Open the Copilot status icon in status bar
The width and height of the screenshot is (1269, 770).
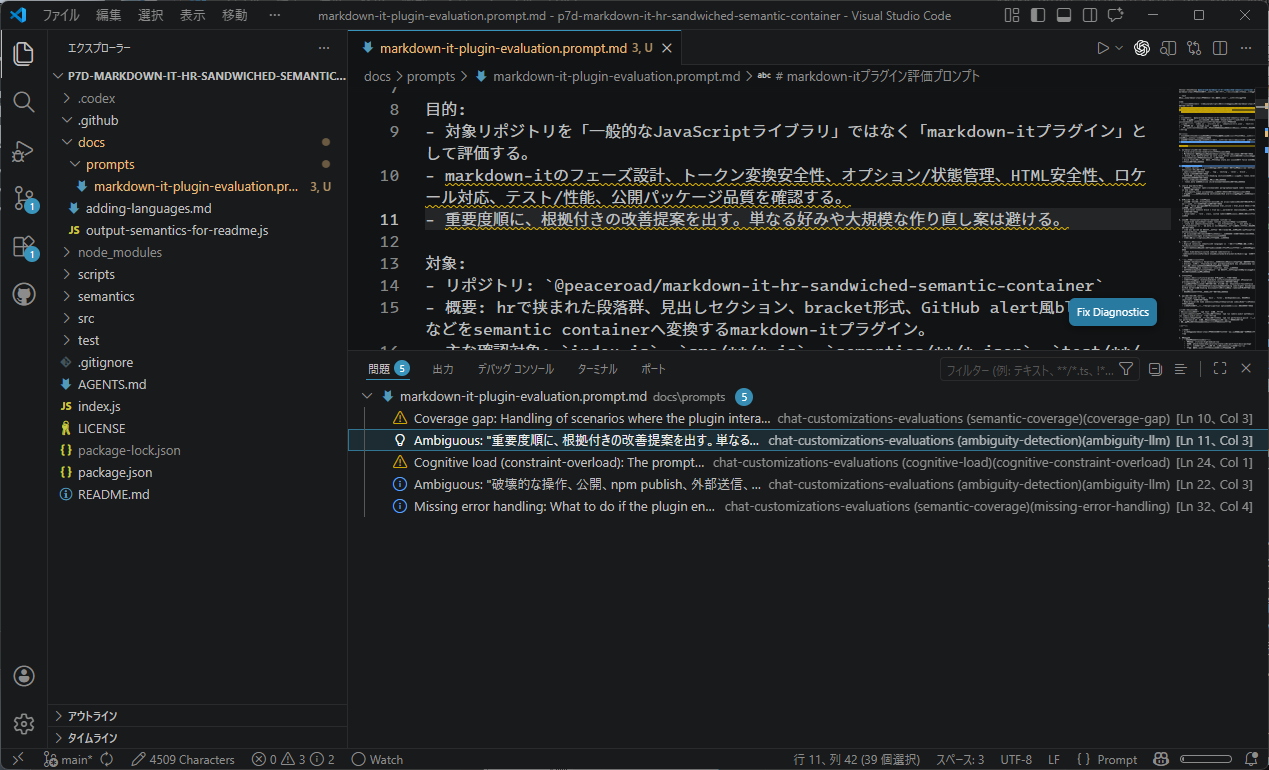[x=1160, y=760]
